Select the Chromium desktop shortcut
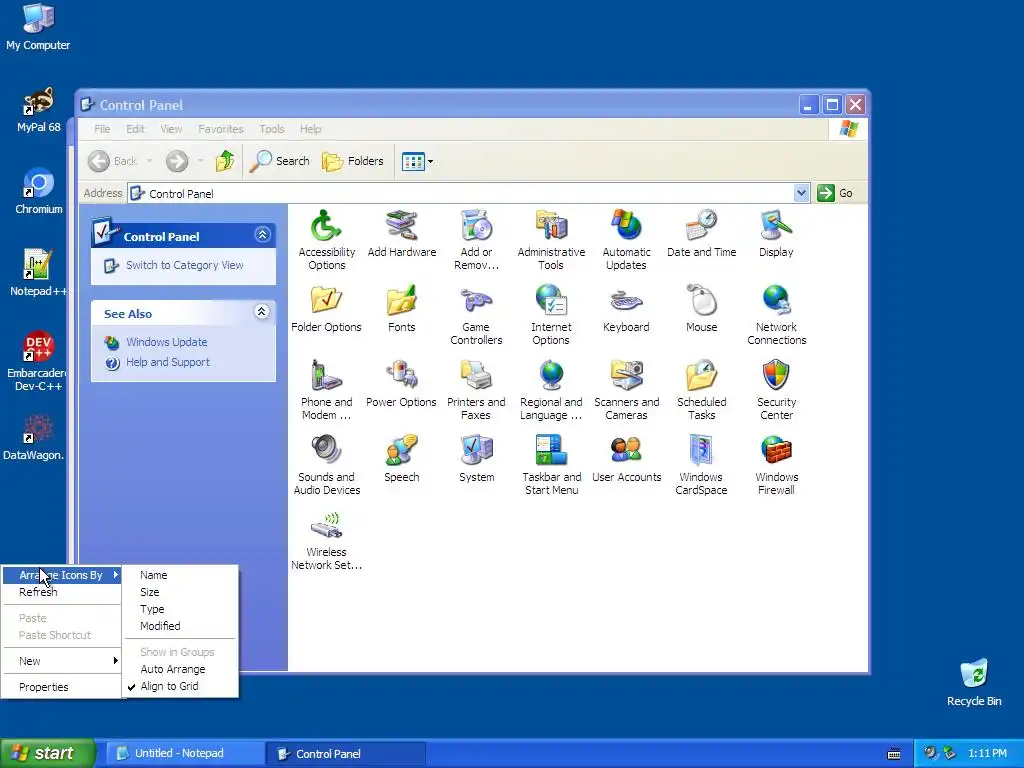This screenshot has width=1024, height=768. (x=39, y=191)
